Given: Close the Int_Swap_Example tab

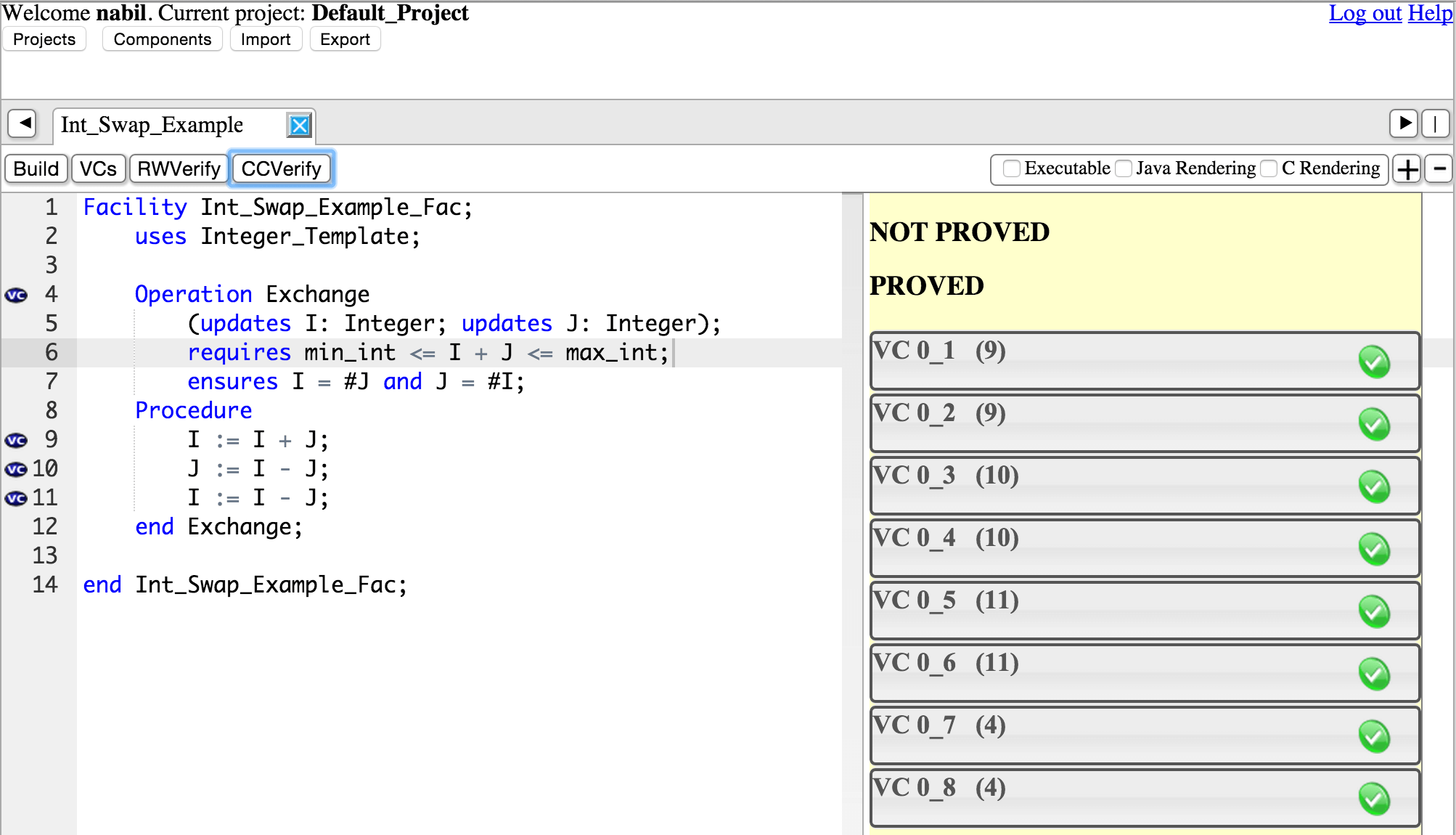Looking at the screenshot, I should (x=299, y=126).
